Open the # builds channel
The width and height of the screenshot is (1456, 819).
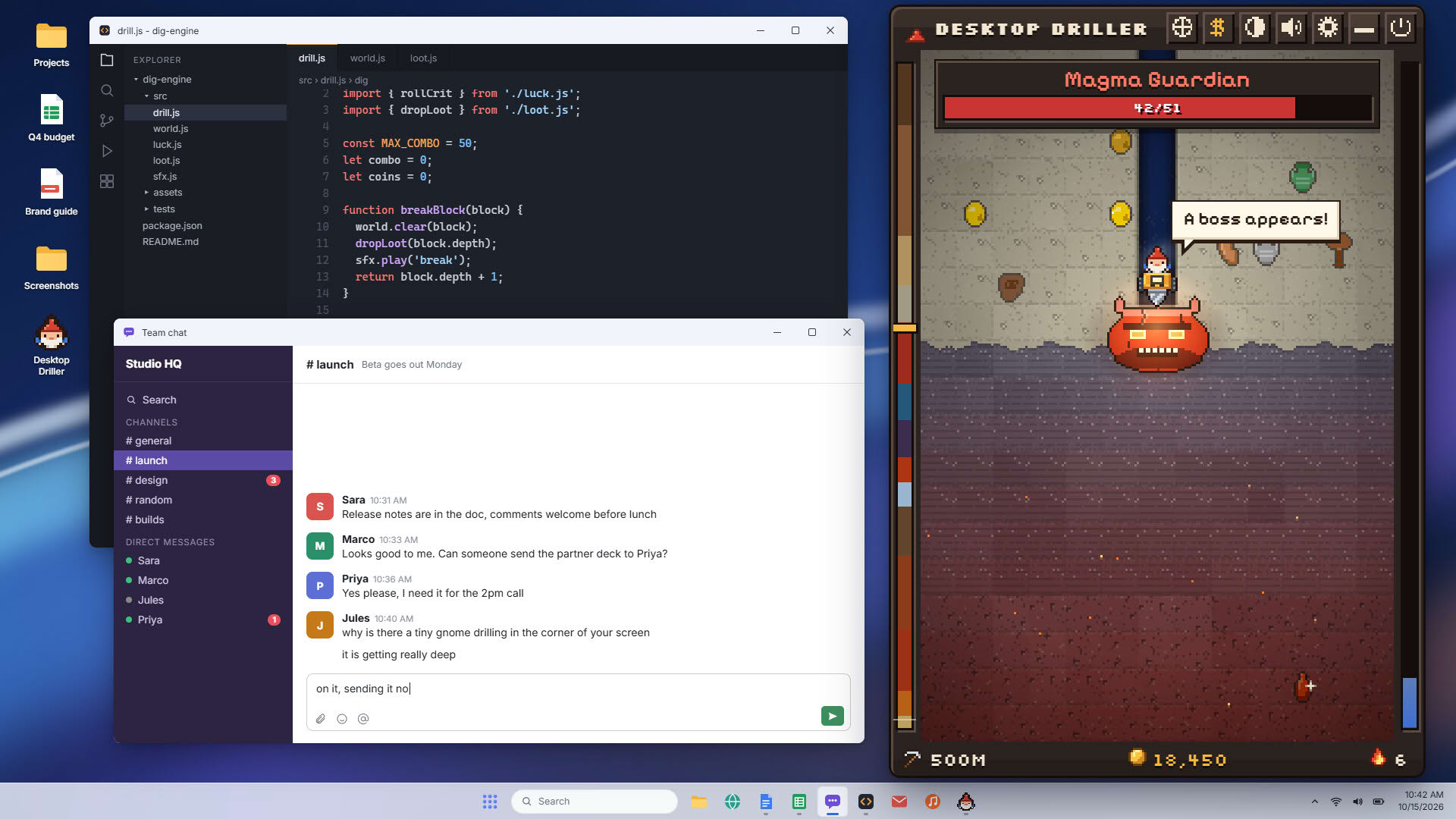coord(202,519)
